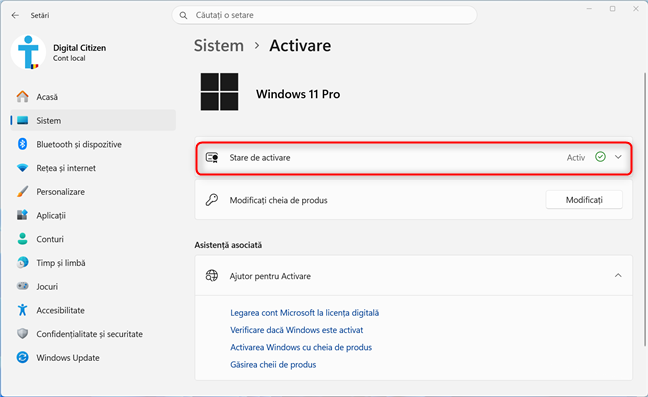Click the green activation checkmark
The image size is (648, 397).
[x=600, y=157]
